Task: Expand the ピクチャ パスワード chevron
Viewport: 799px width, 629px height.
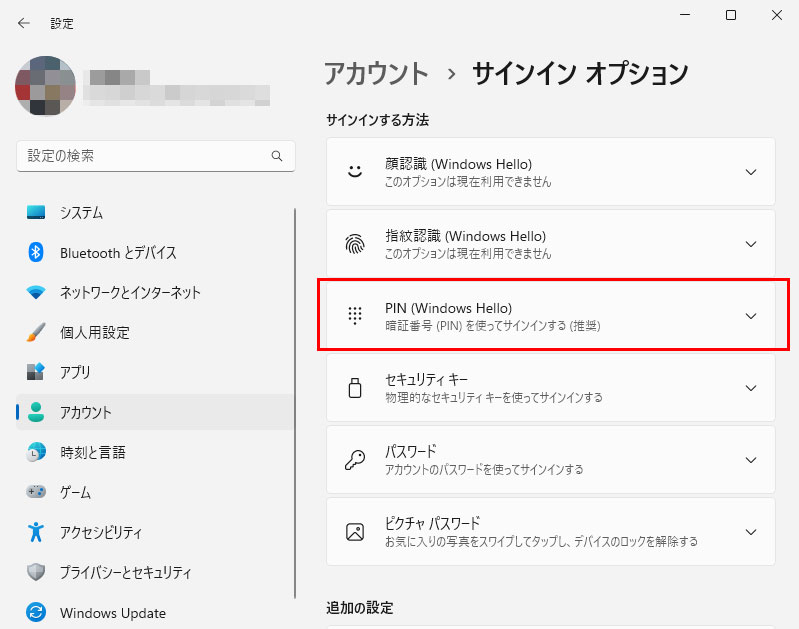Action: pos(751,532)
